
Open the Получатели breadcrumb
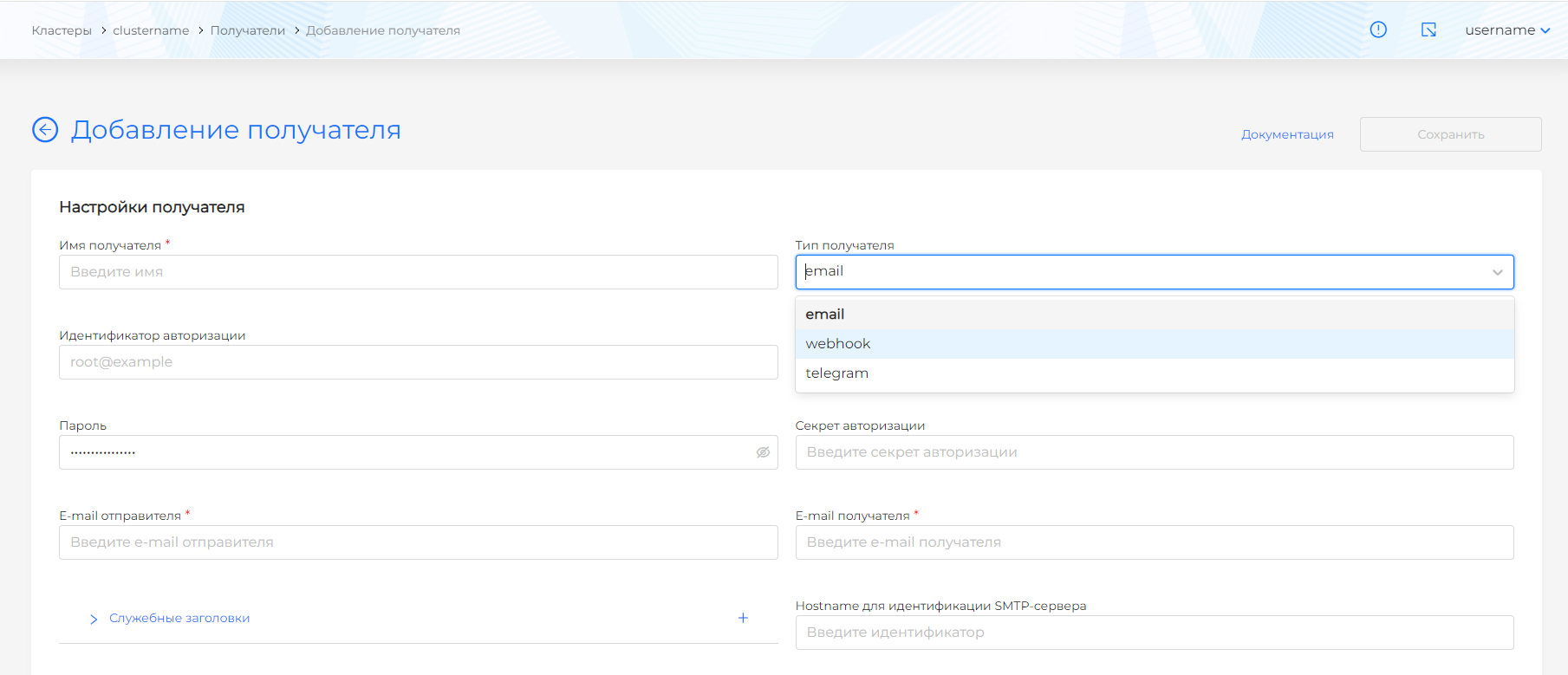pyautogui.click(x=247, y=30)
